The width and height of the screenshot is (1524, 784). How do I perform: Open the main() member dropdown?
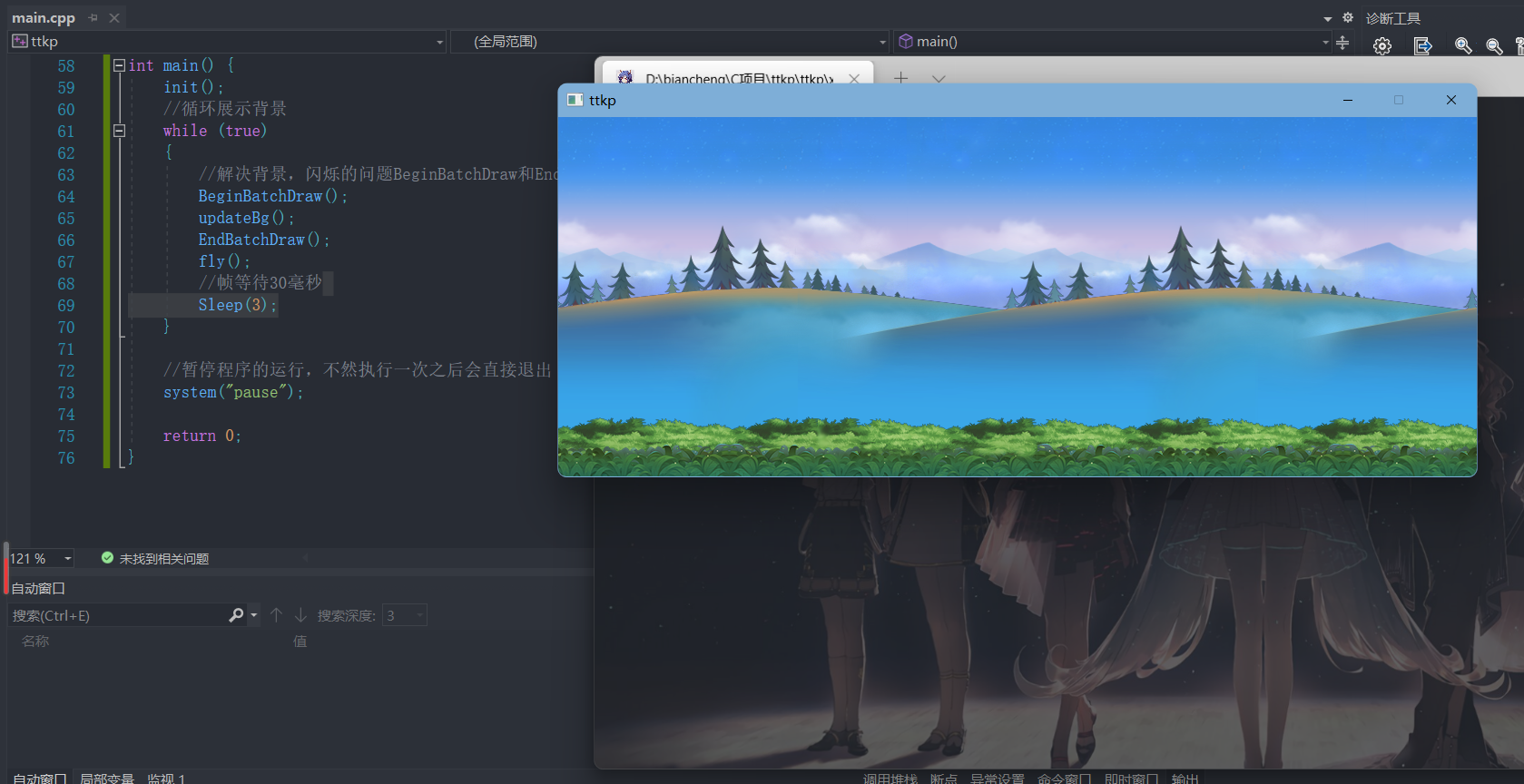[x=1113, y=42]
